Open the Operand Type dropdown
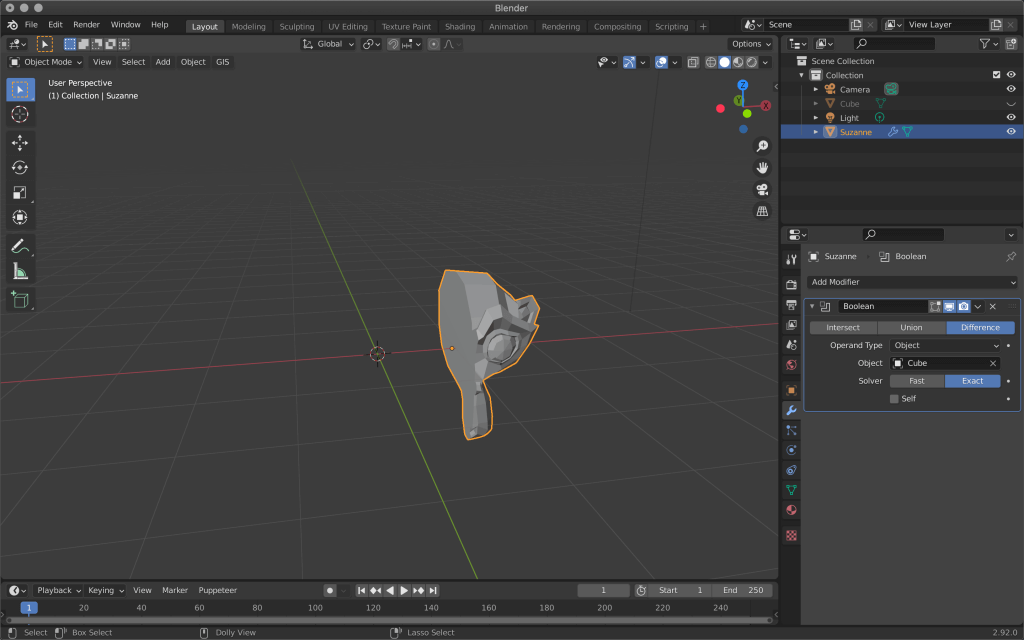Image resolution: width=1024 pixels, height=640 pixels. pyautogui.click(x=945, y=345)
